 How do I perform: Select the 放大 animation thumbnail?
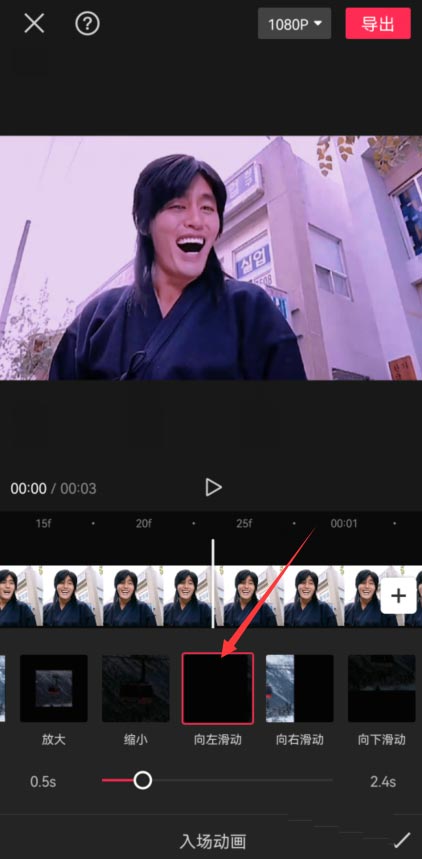tap(54, 688)
